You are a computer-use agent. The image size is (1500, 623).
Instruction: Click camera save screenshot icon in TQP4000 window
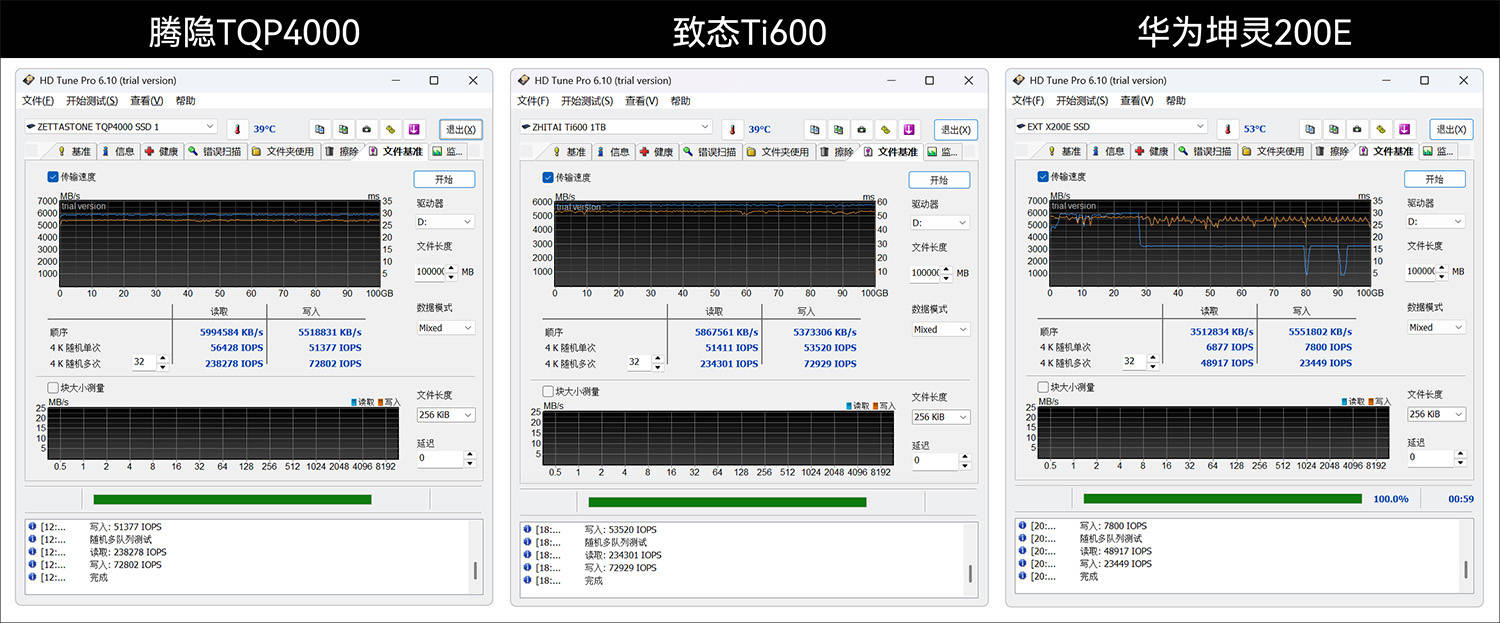[366, 129]
